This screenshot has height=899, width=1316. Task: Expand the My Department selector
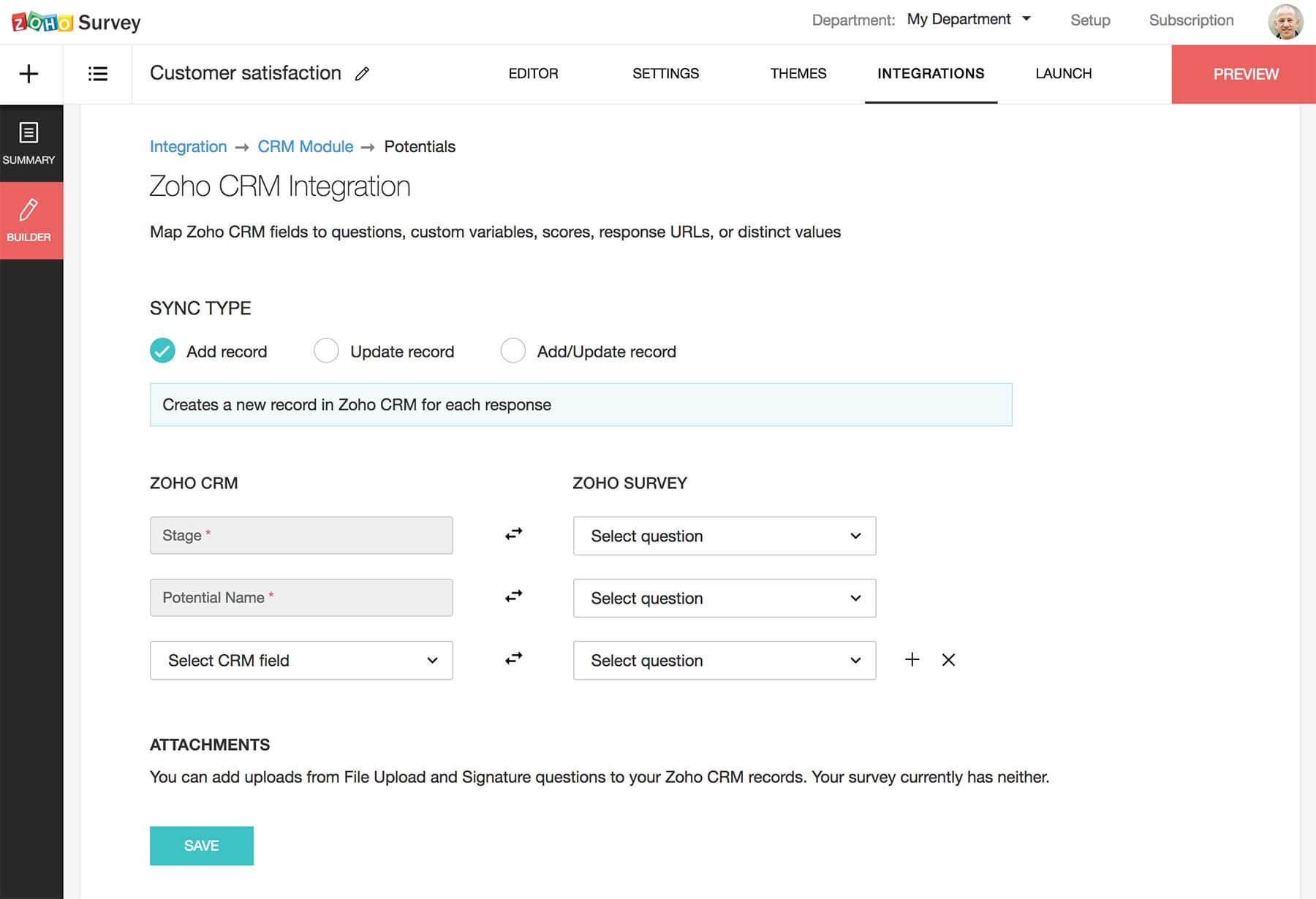[969, 20]
